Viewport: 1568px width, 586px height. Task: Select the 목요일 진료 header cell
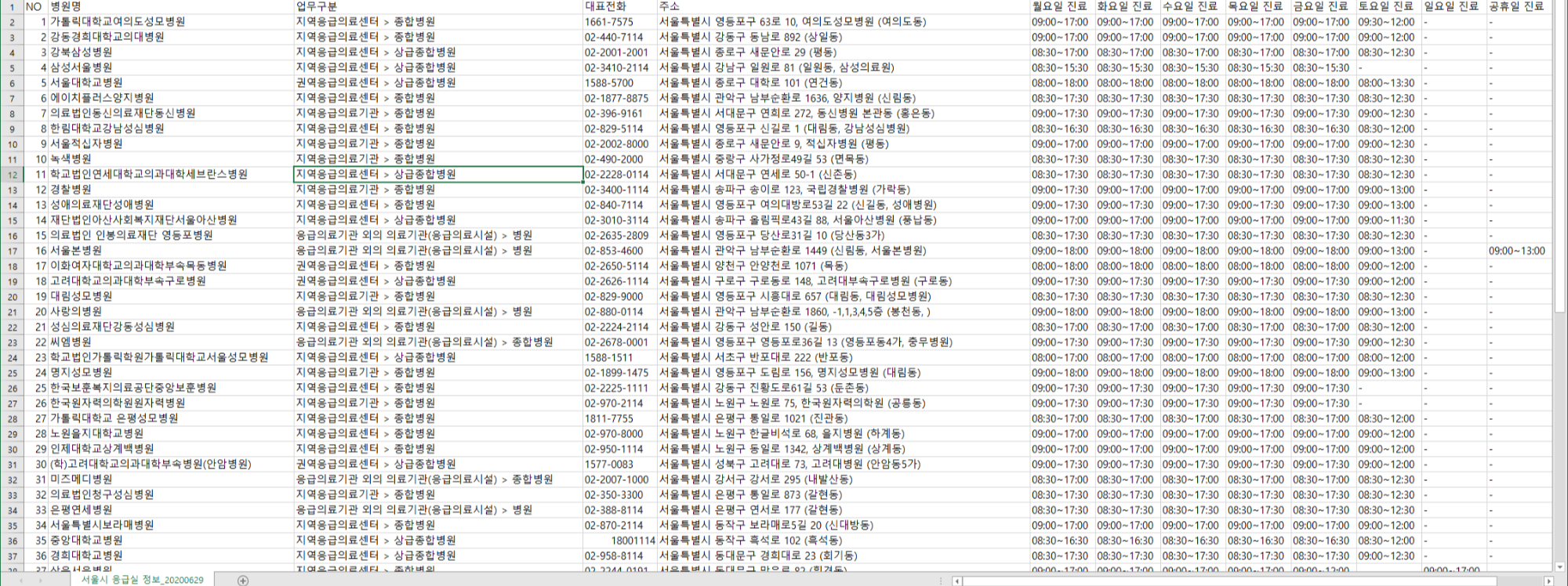1258,6
